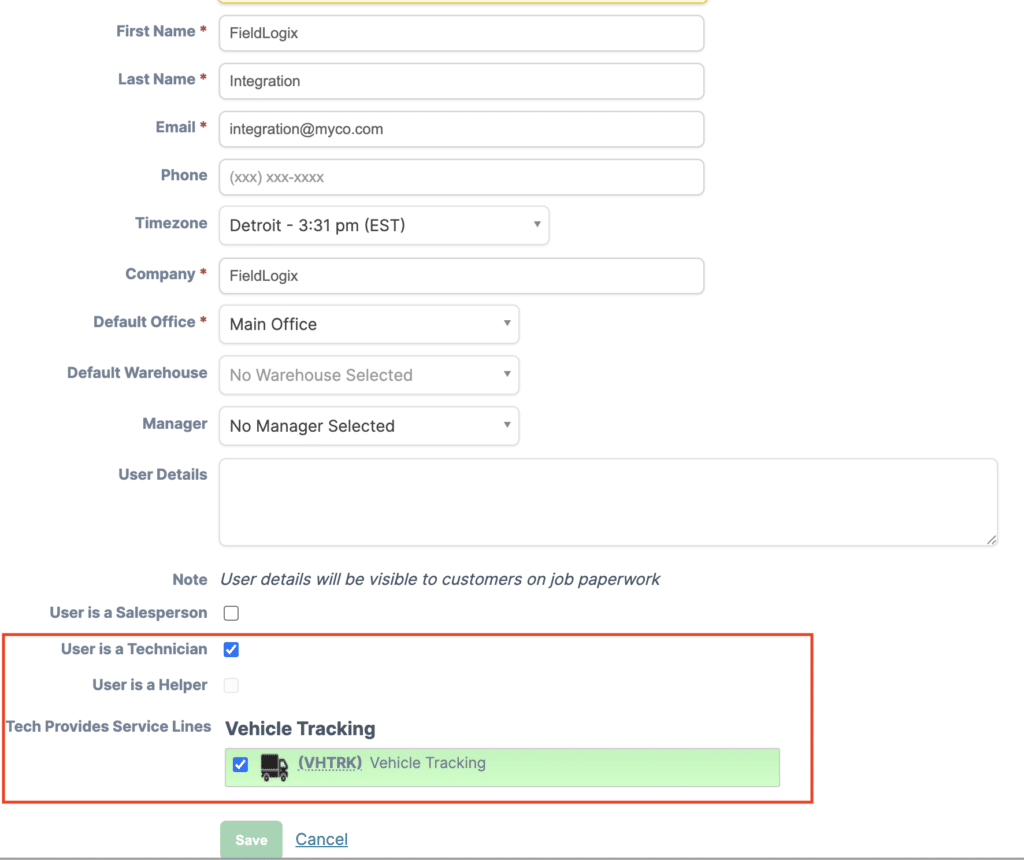Click into the First Name field
The image size is (1024, 860).
pos(461,33)
